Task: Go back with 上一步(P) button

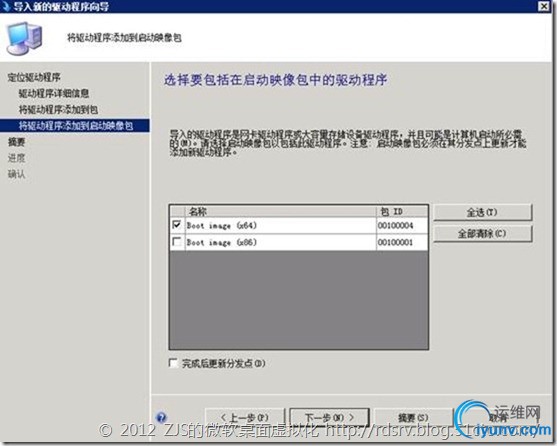Action: (x=245, y=417)
